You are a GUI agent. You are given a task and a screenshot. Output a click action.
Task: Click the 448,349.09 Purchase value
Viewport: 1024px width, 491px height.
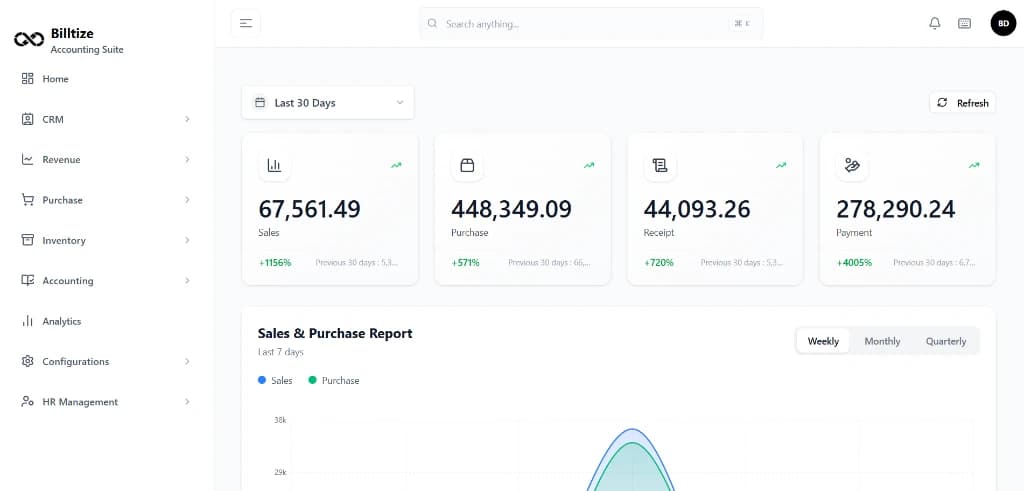click(x=511, y=209)
